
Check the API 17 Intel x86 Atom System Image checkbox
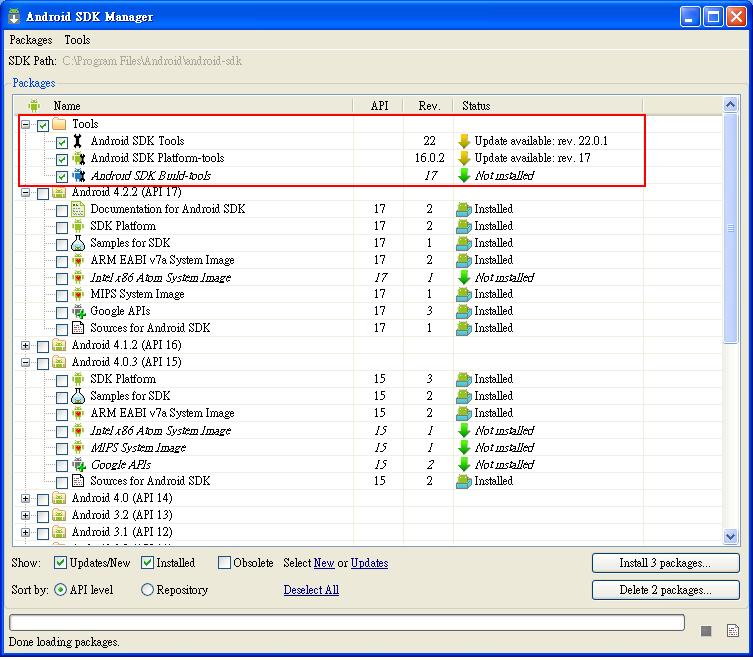point(61,279)
